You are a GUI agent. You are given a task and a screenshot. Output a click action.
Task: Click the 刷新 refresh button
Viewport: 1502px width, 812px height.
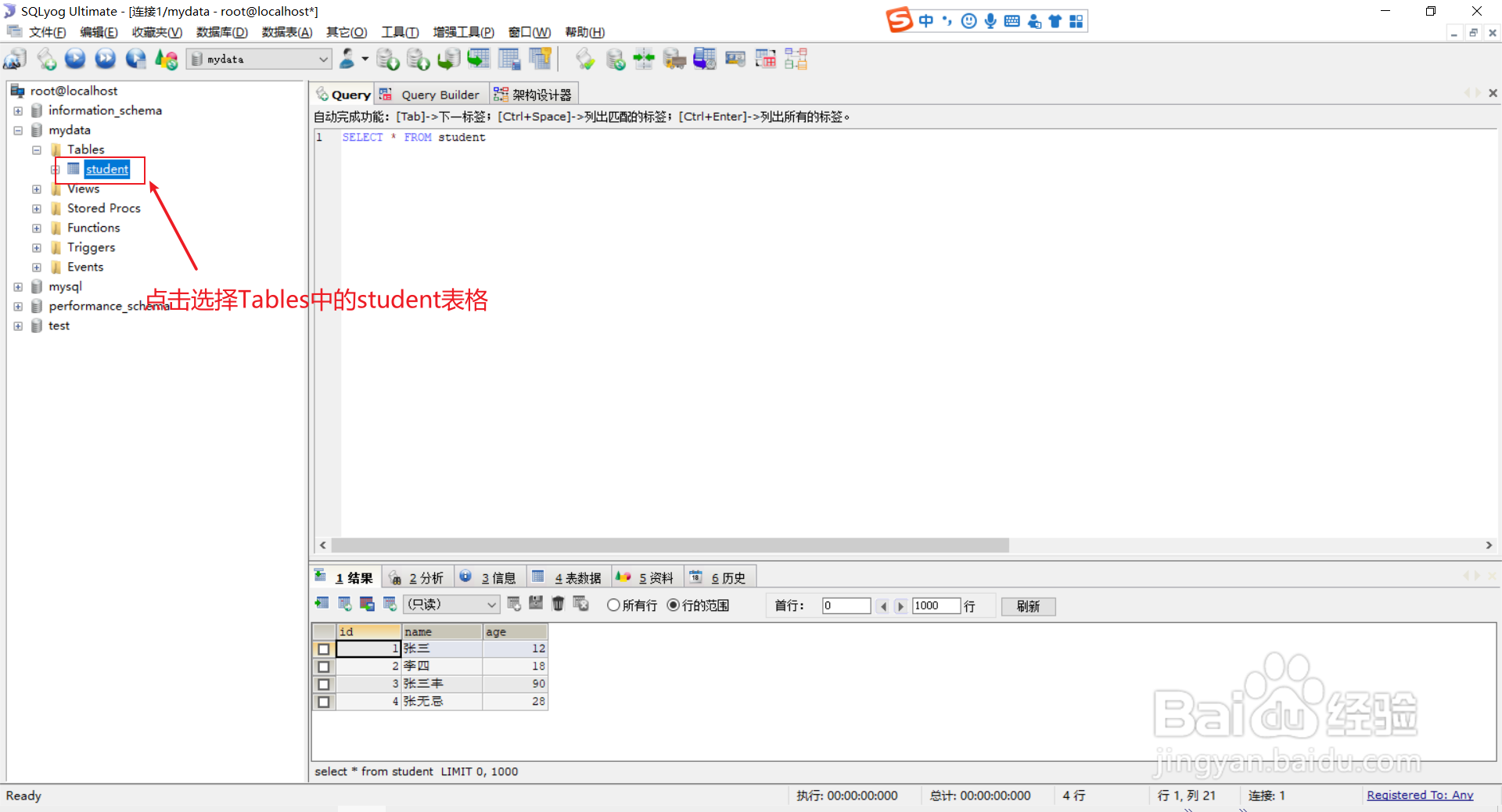(1028, 606)
